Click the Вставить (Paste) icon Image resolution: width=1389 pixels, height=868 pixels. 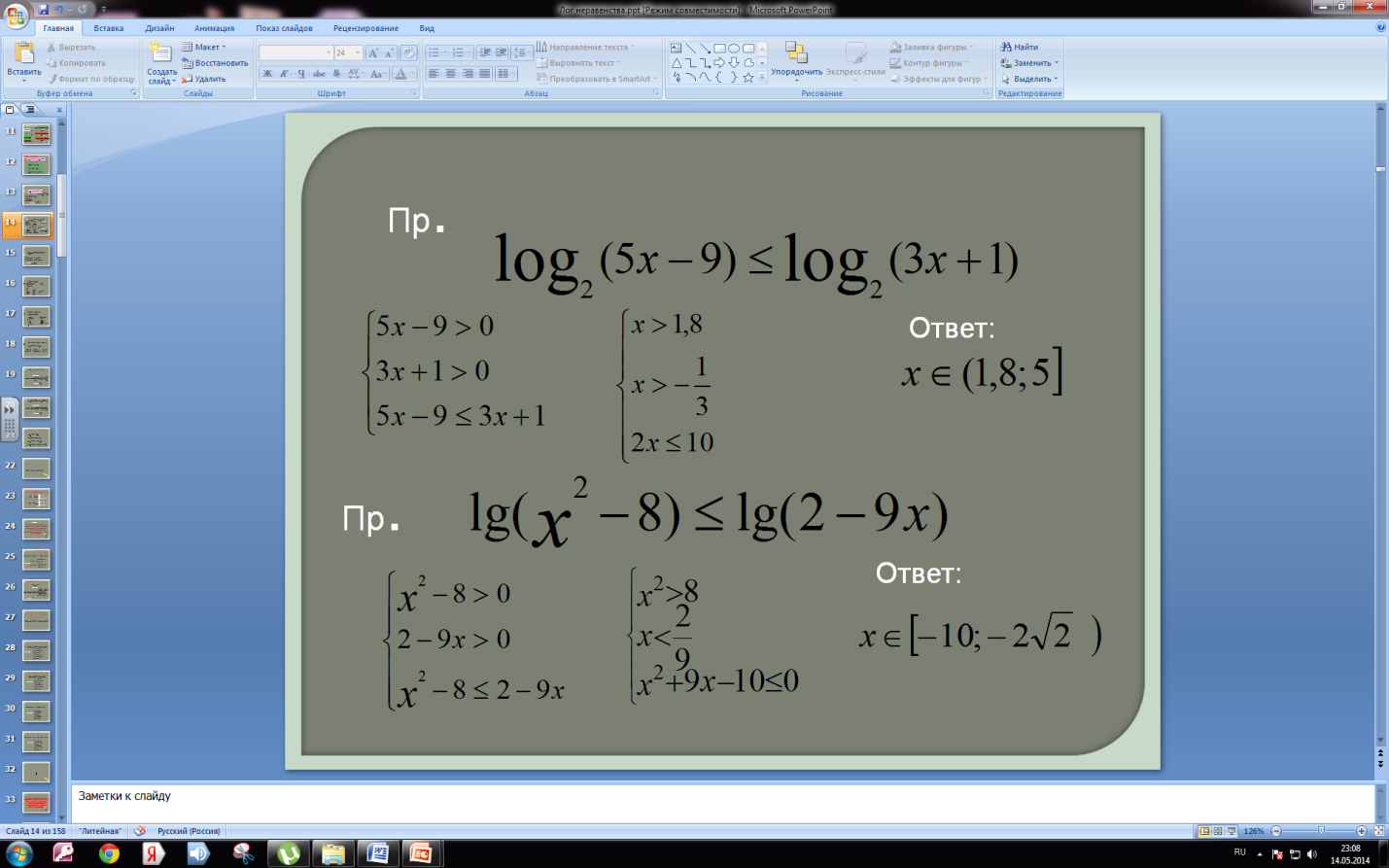point(23,53)
